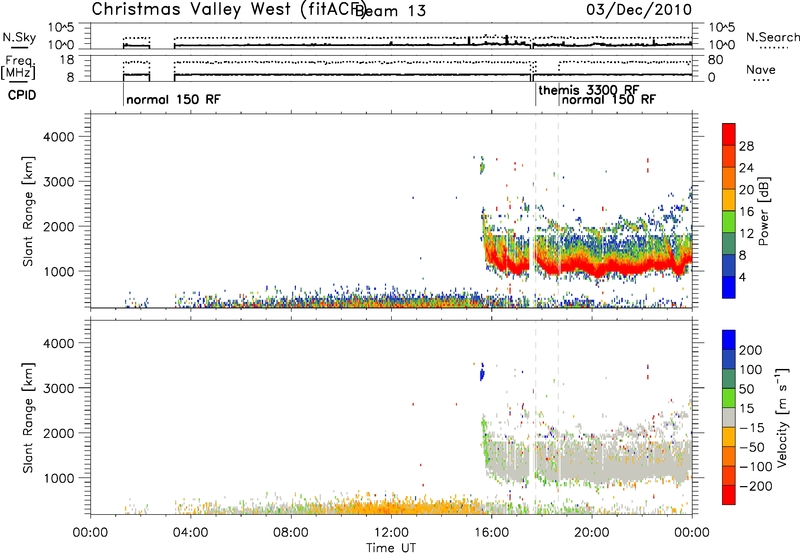The image size is (800, 554).
Task: Click the 'Christmas Valley West (fitACF)' title
Action: click(x=228, y=9)
